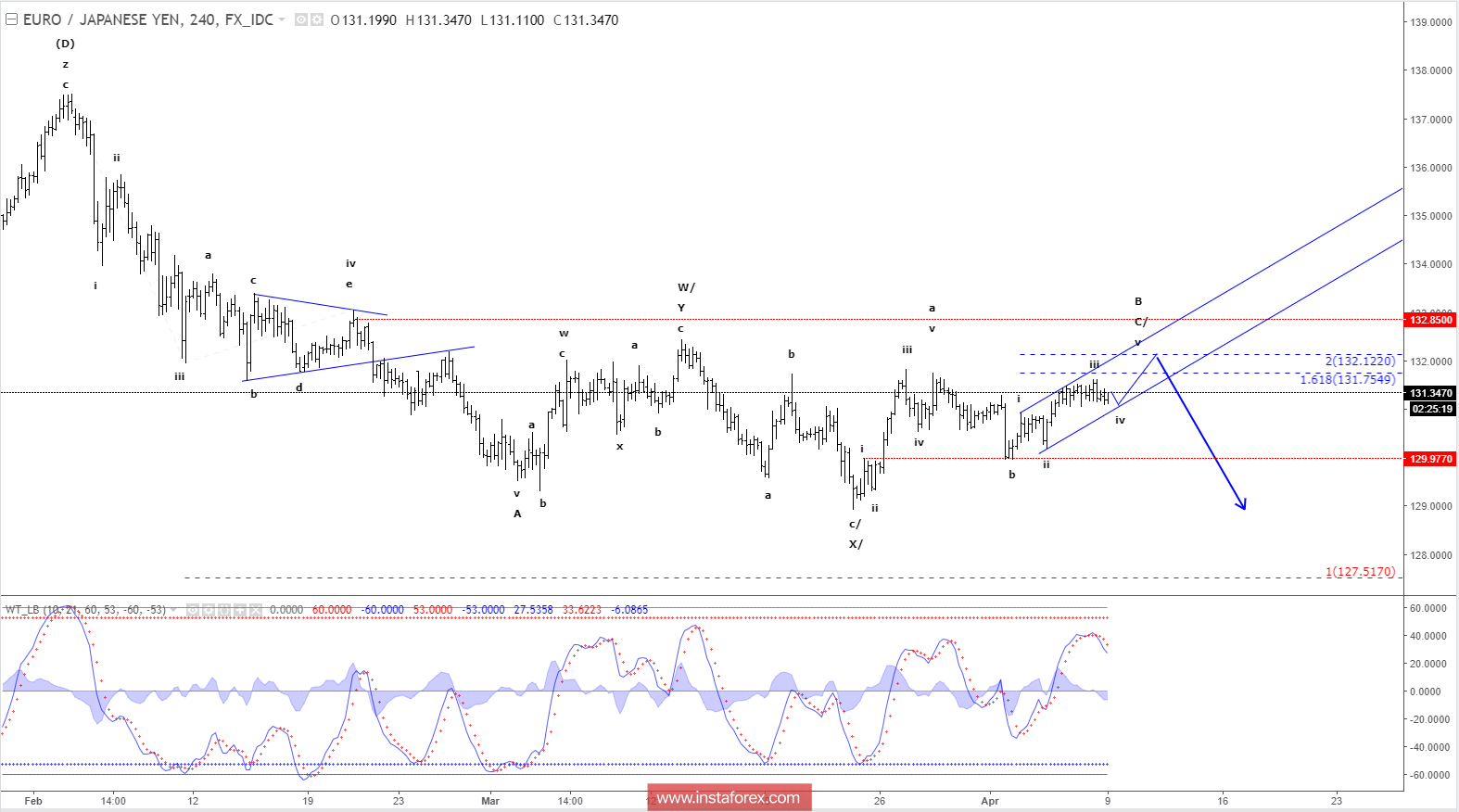Click the 139.0000 price scale label
Screen dimensions: 1459x812
click(1431, 22)
